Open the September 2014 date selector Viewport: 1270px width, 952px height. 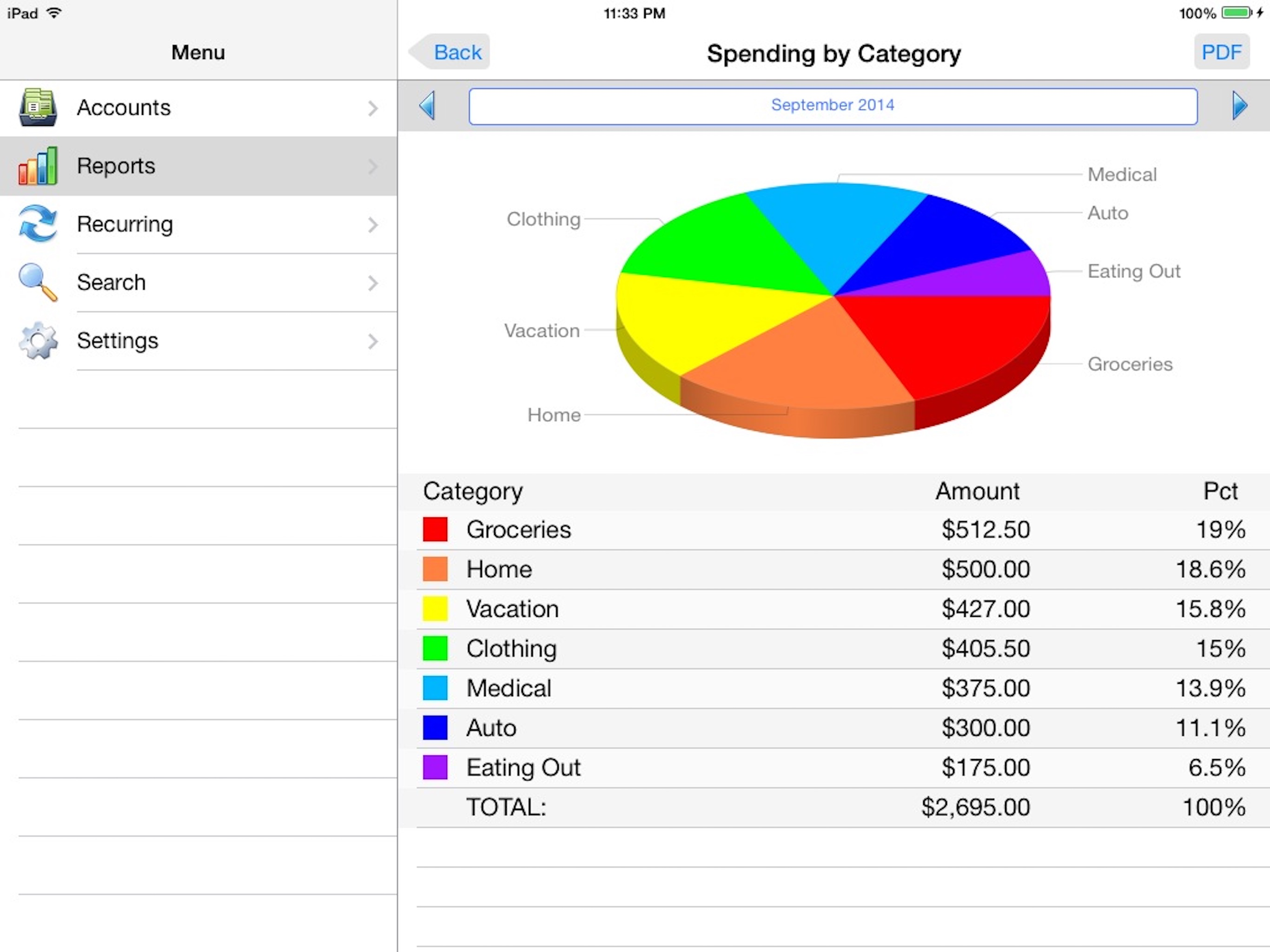tap(833, 106)
